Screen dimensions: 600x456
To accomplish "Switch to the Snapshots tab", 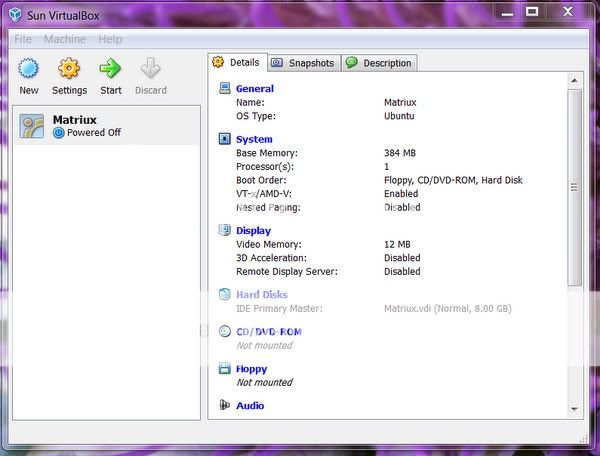I will (304, 63).
